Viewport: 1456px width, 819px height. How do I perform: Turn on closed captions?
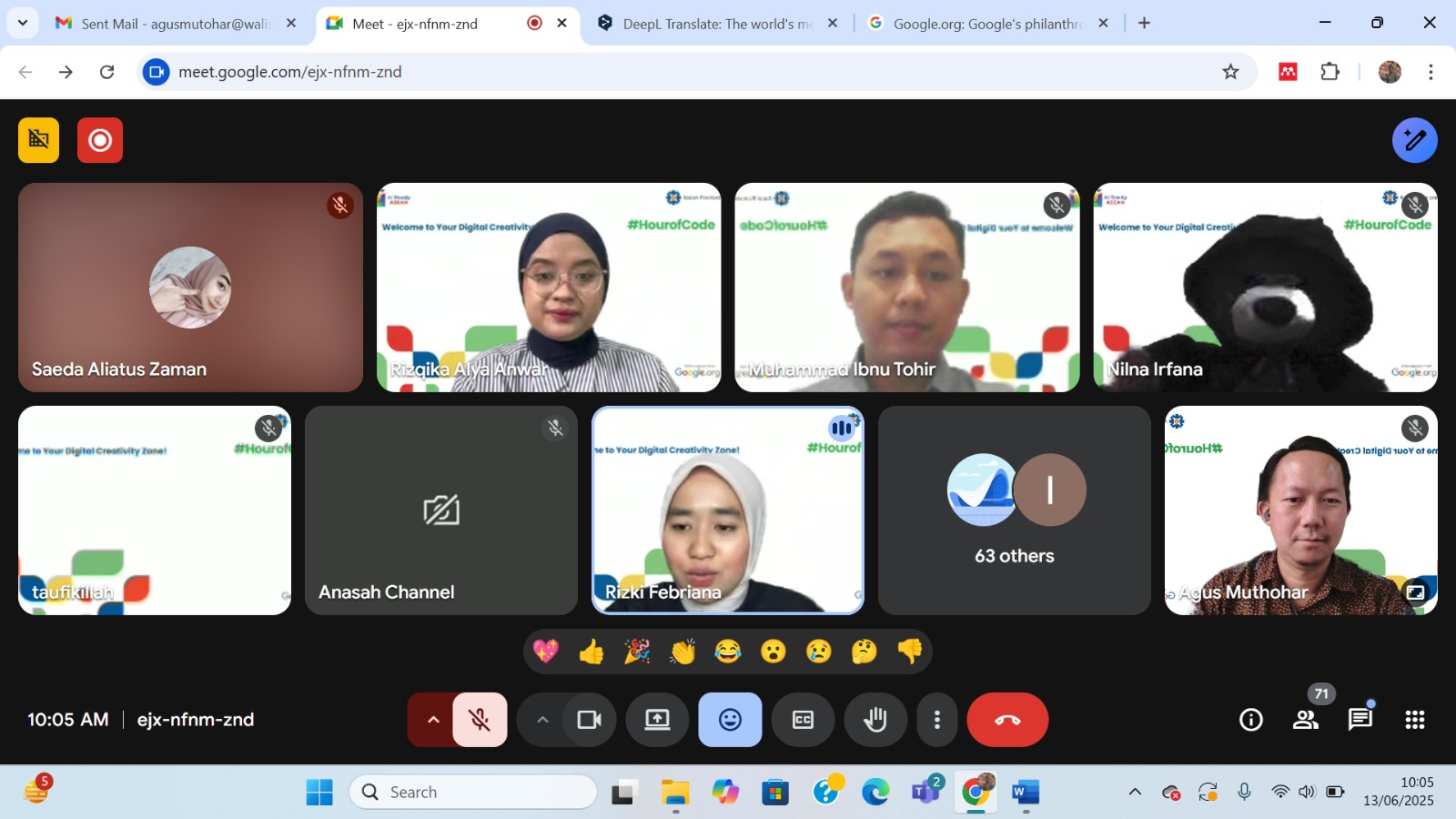[803, 720]
